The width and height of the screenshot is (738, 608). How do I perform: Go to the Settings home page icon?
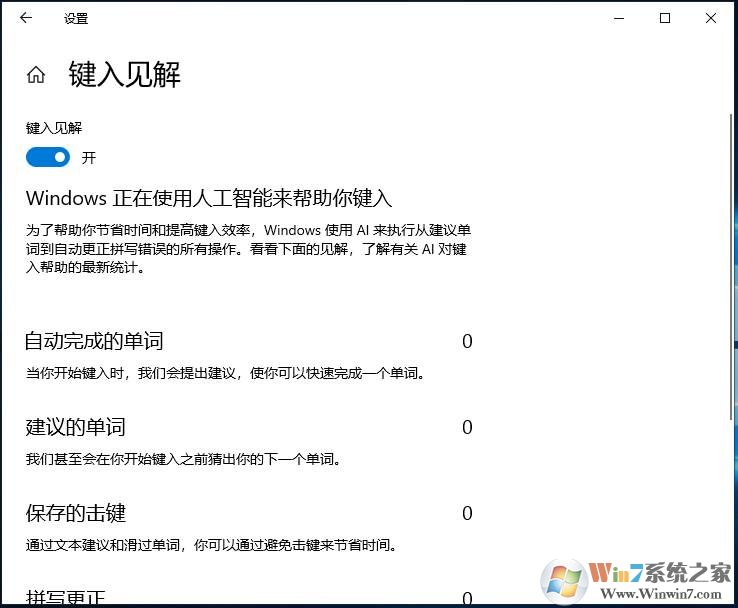tap(36, 75)
